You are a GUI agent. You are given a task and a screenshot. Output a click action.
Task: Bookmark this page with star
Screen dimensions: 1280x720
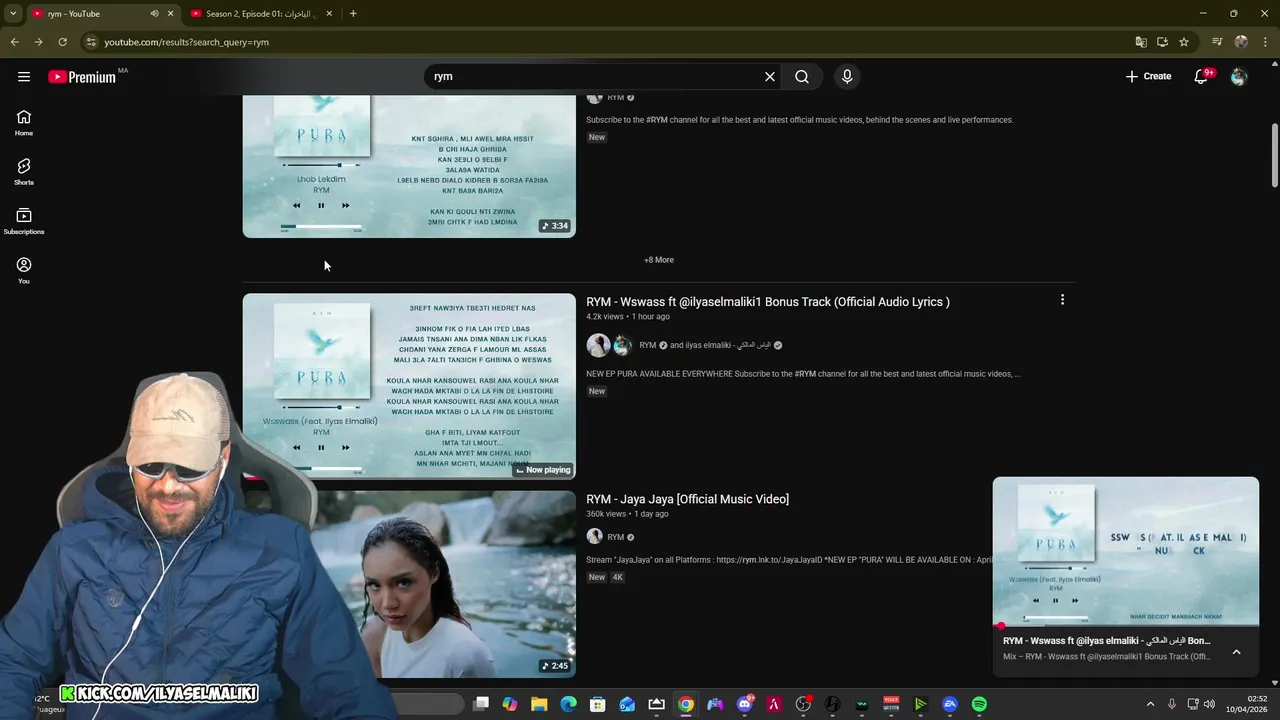click(x=1184, y=42)
